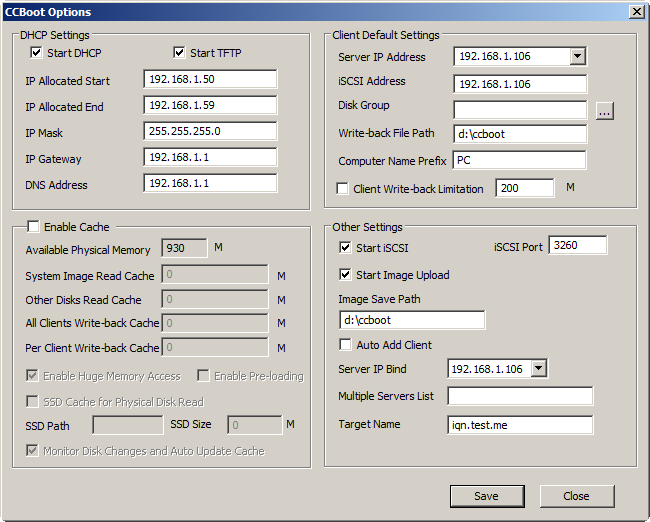Enable the Enable Cache checkbox
Image resolution: width=650 pixels, height=522 pixels.
(x=33, y=227)
